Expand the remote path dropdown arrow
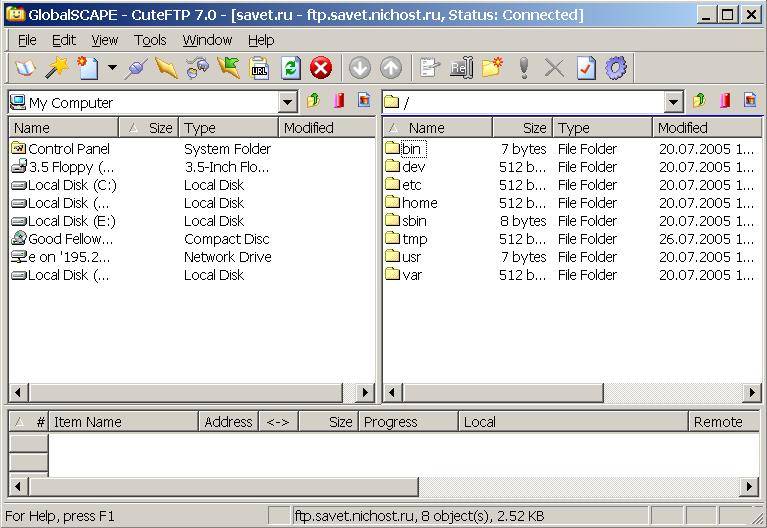The width and height of the screenshot is (767, 528). pyautogui.click(x=674, y=102)
